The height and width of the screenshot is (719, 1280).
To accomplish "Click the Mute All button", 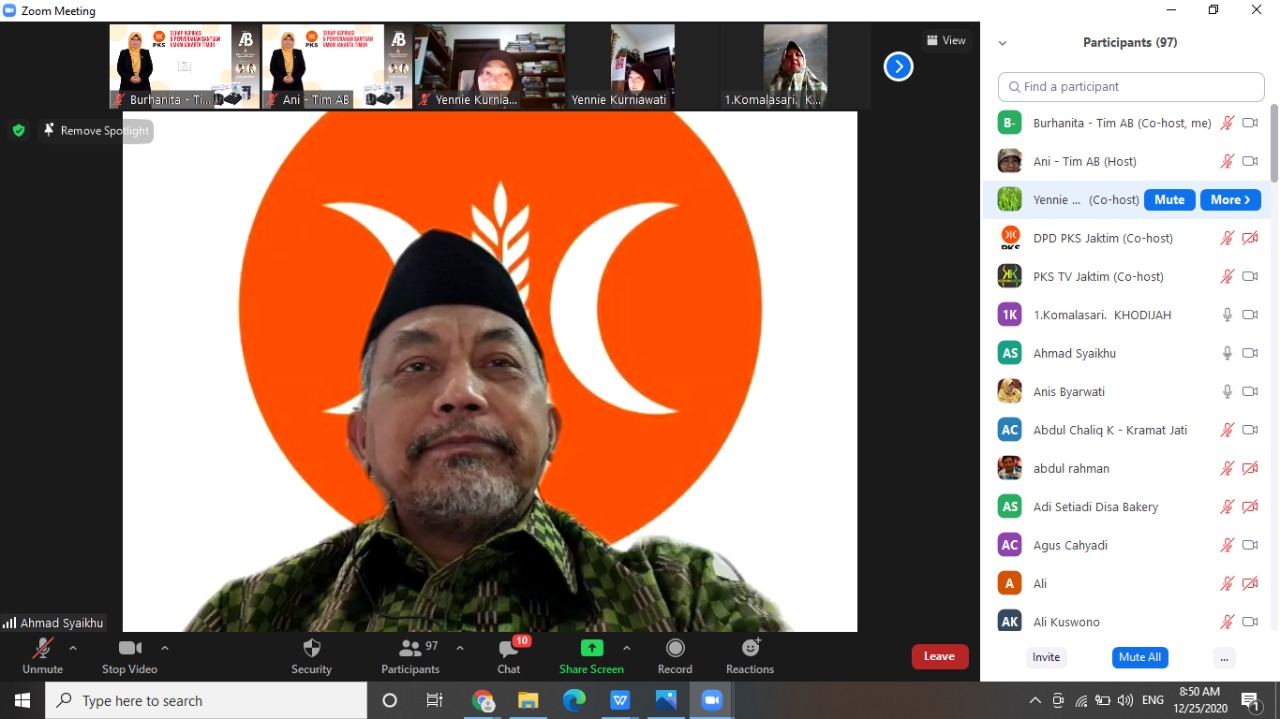I will 1139,657.
